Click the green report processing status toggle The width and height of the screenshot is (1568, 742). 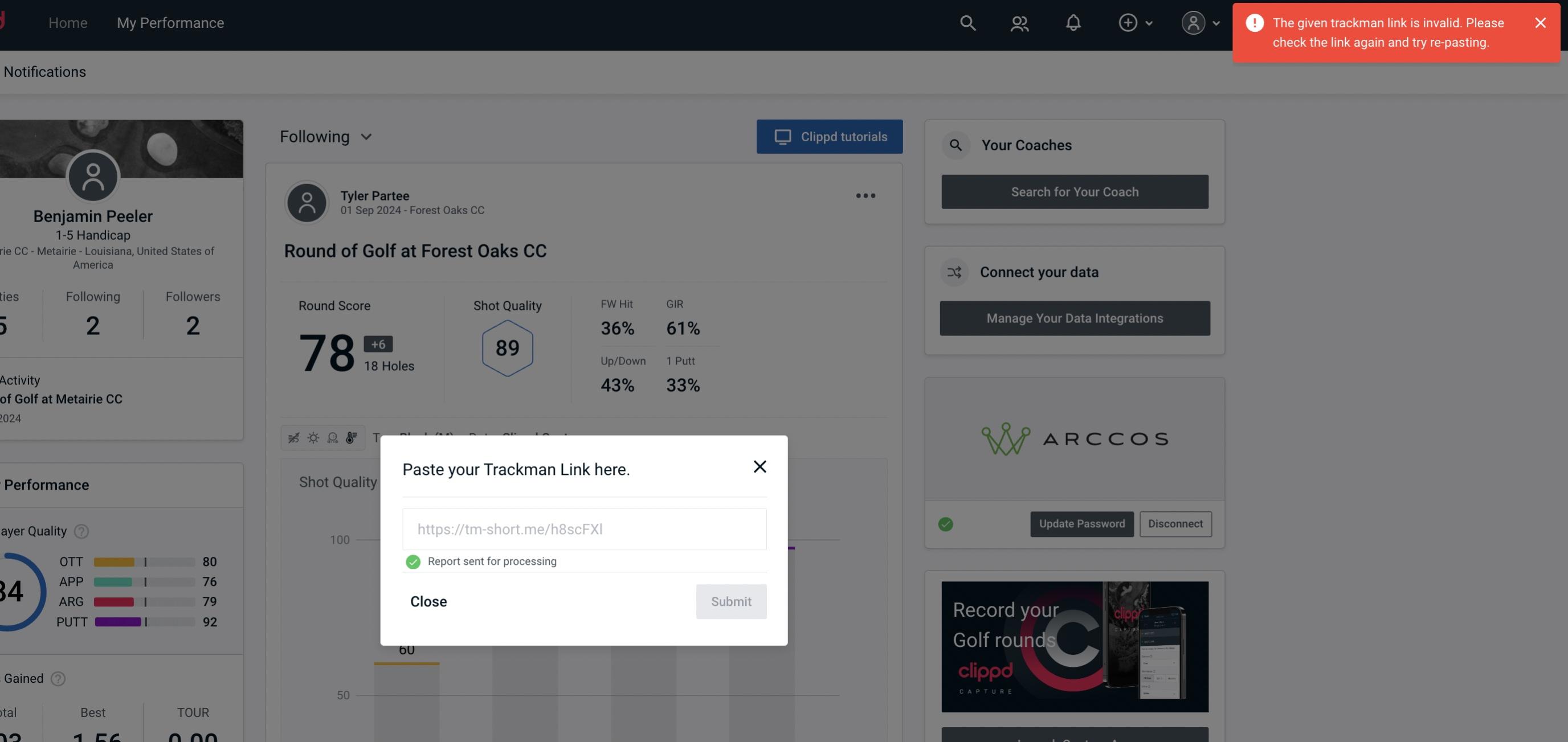(412, 561)
